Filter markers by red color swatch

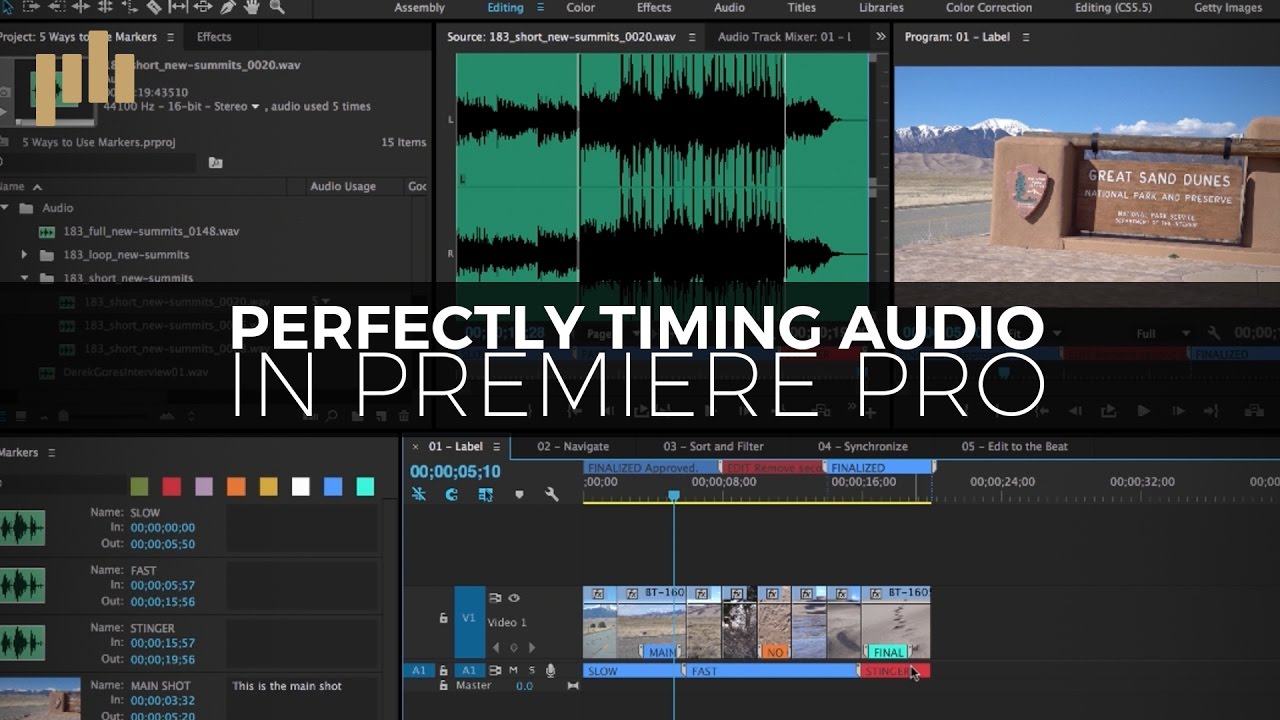[x=171, y=487]
